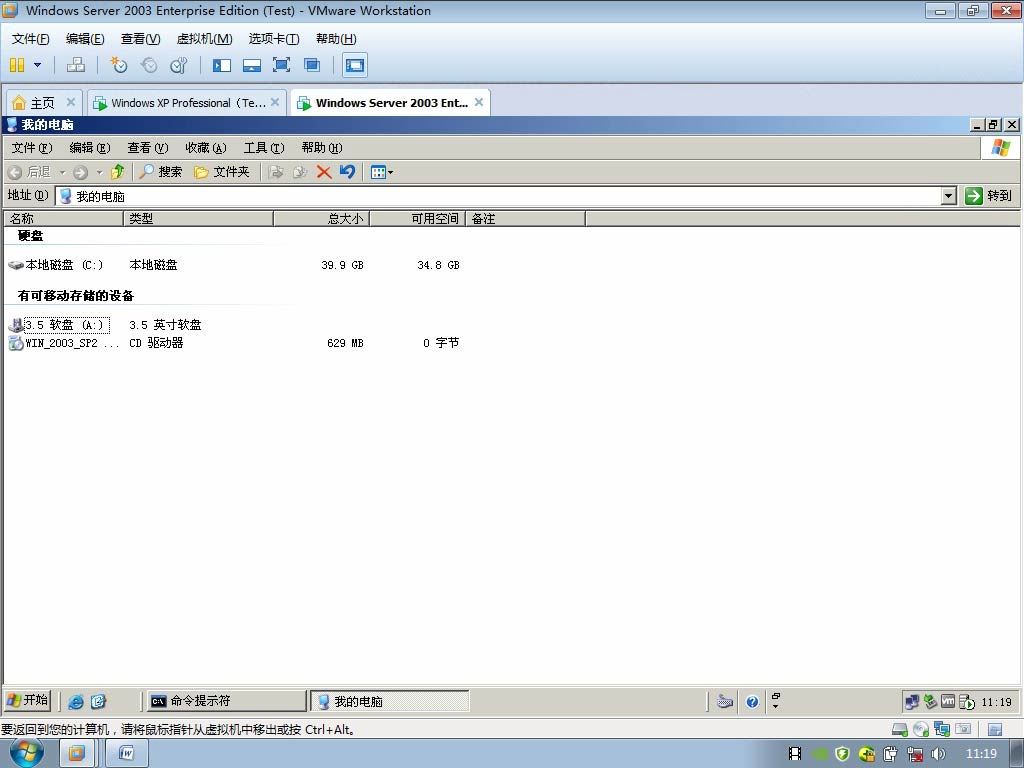Click the console view icon in VMware toolbar

[355, 65]
